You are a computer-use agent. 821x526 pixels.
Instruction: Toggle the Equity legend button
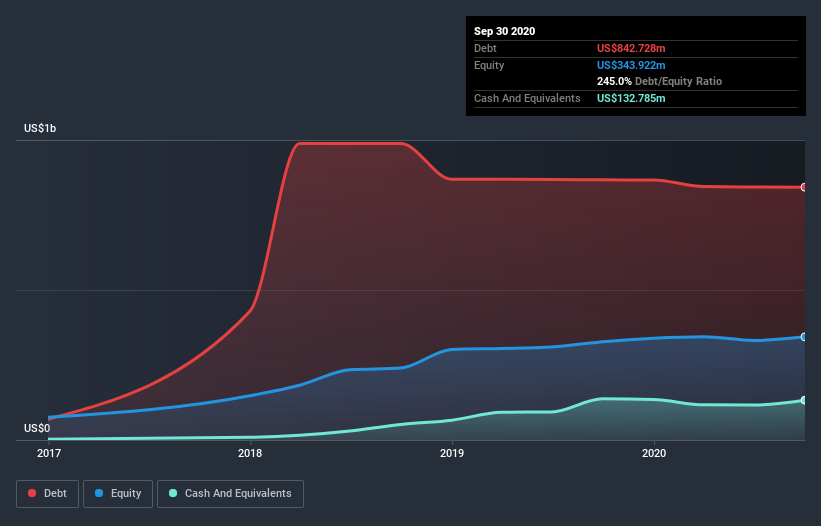118,494
